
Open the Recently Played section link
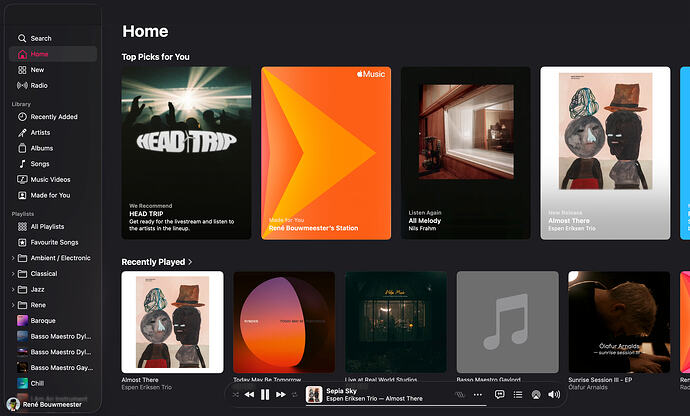click(x=157, y=262)
